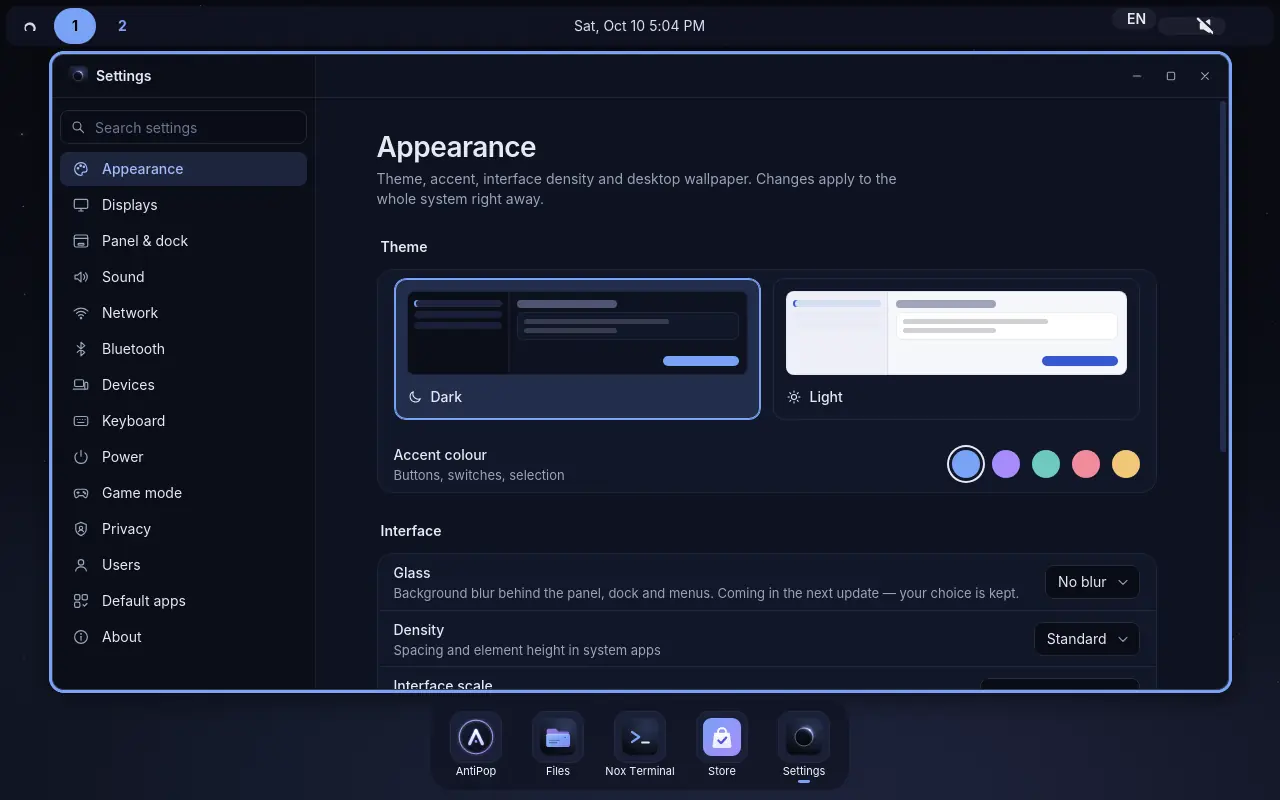Click the About info icon
The height and width of the screenshot is (800, 1280).
coord(81,637)
